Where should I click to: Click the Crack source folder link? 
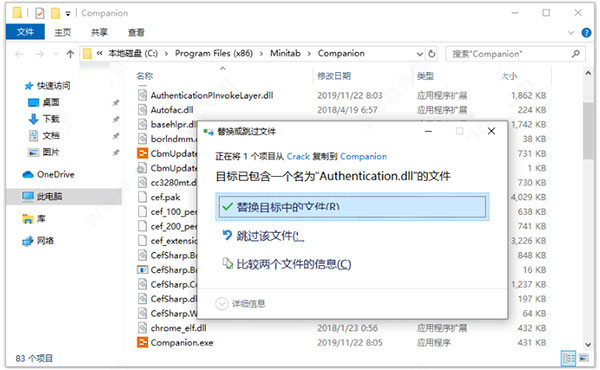click(x=298, y=156)
